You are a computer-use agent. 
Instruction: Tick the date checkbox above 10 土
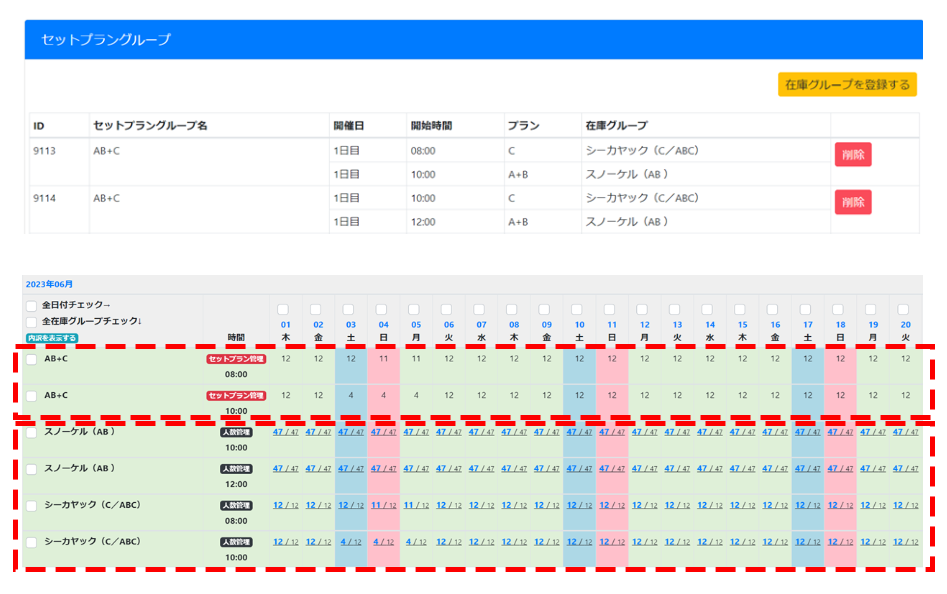[578, 310]
